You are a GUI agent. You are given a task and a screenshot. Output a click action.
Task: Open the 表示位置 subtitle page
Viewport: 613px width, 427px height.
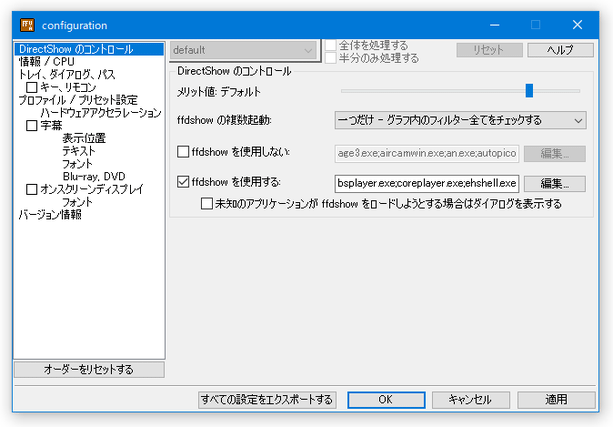pyautogui.click(x=84, y=138)
